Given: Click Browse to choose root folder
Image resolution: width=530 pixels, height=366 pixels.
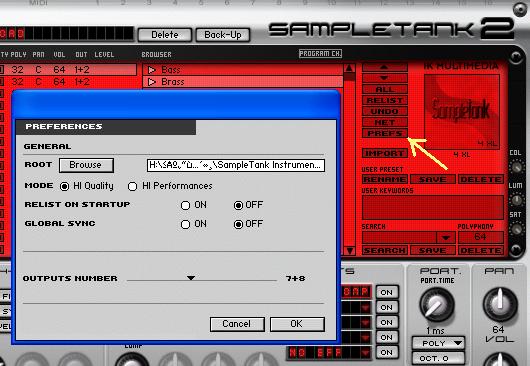Looking at the screenshot, I should click(86, 165).
